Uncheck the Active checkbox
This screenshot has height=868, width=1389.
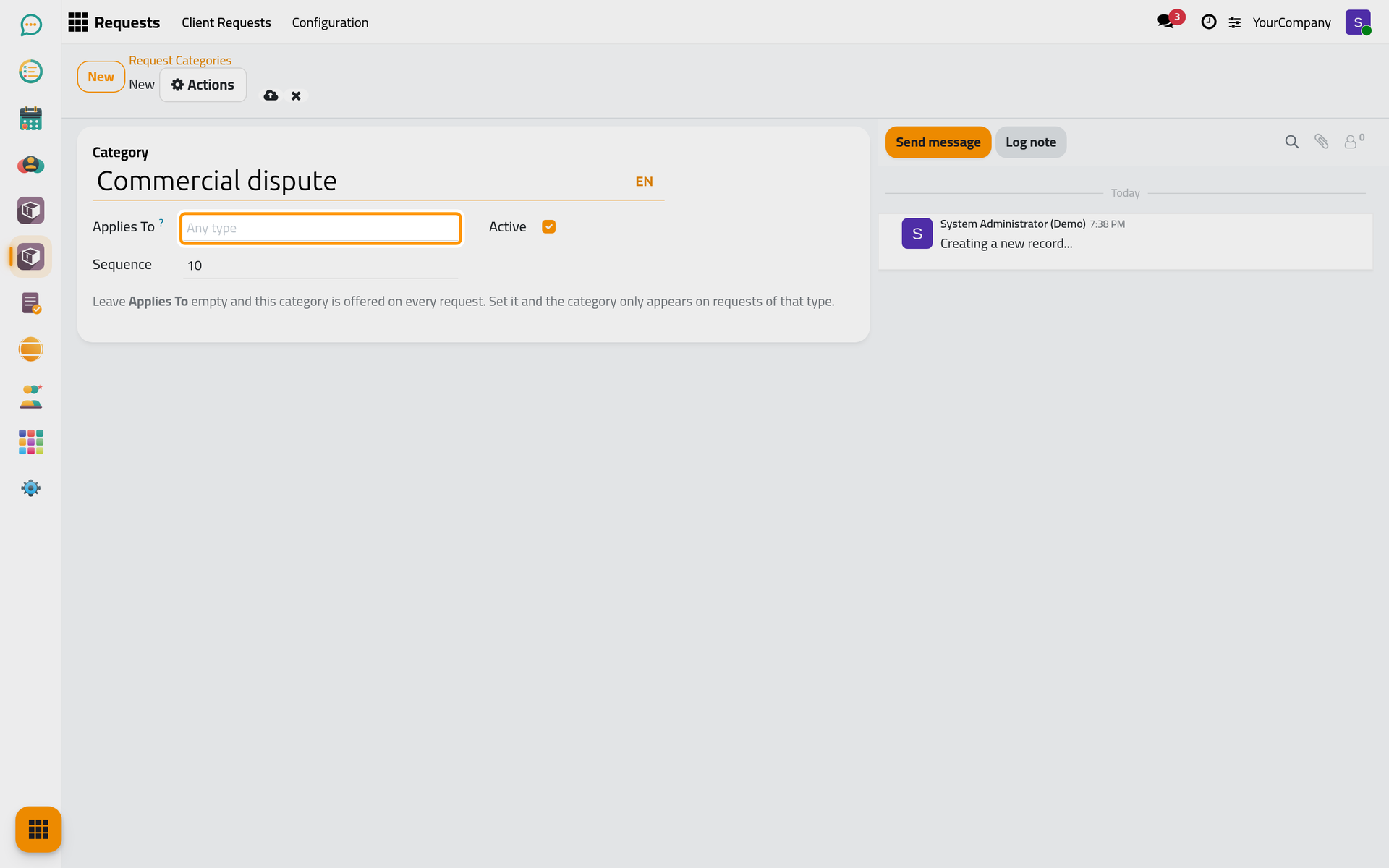pos(549,226)
